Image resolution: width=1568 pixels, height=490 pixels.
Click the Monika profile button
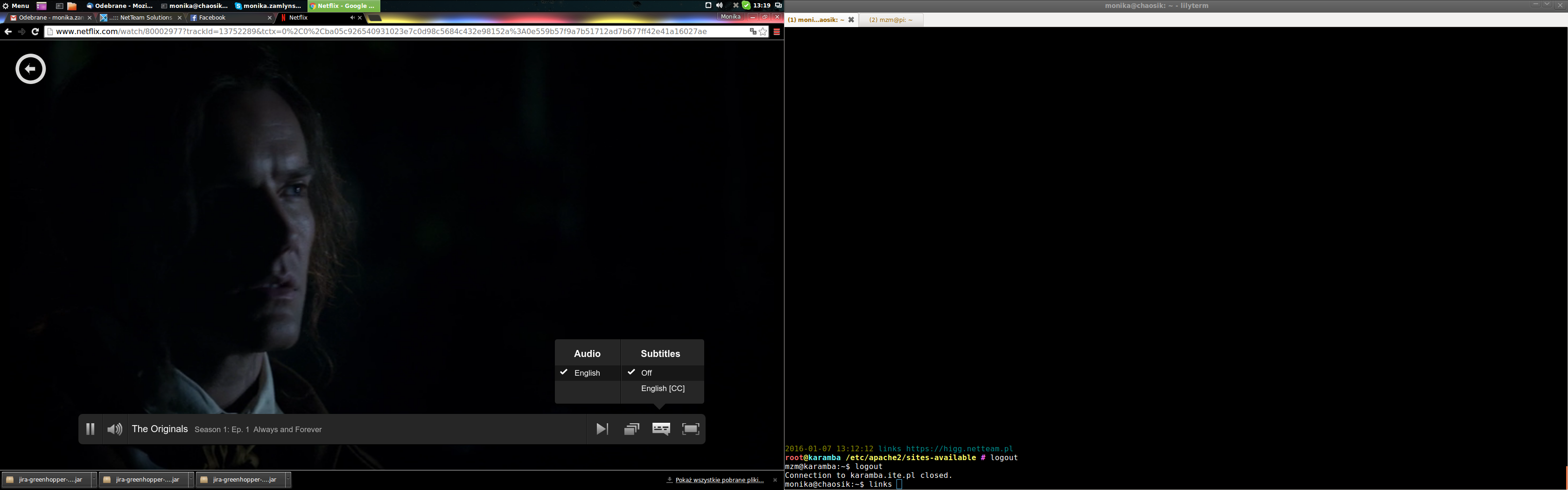[x=730, y=17]
